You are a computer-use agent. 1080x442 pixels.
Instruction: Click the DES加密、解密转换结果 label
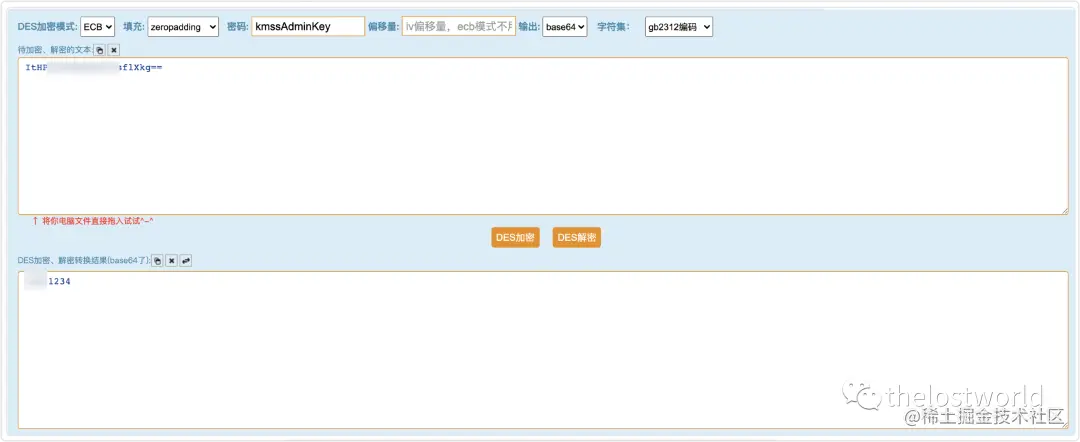[x=83, y=260]
